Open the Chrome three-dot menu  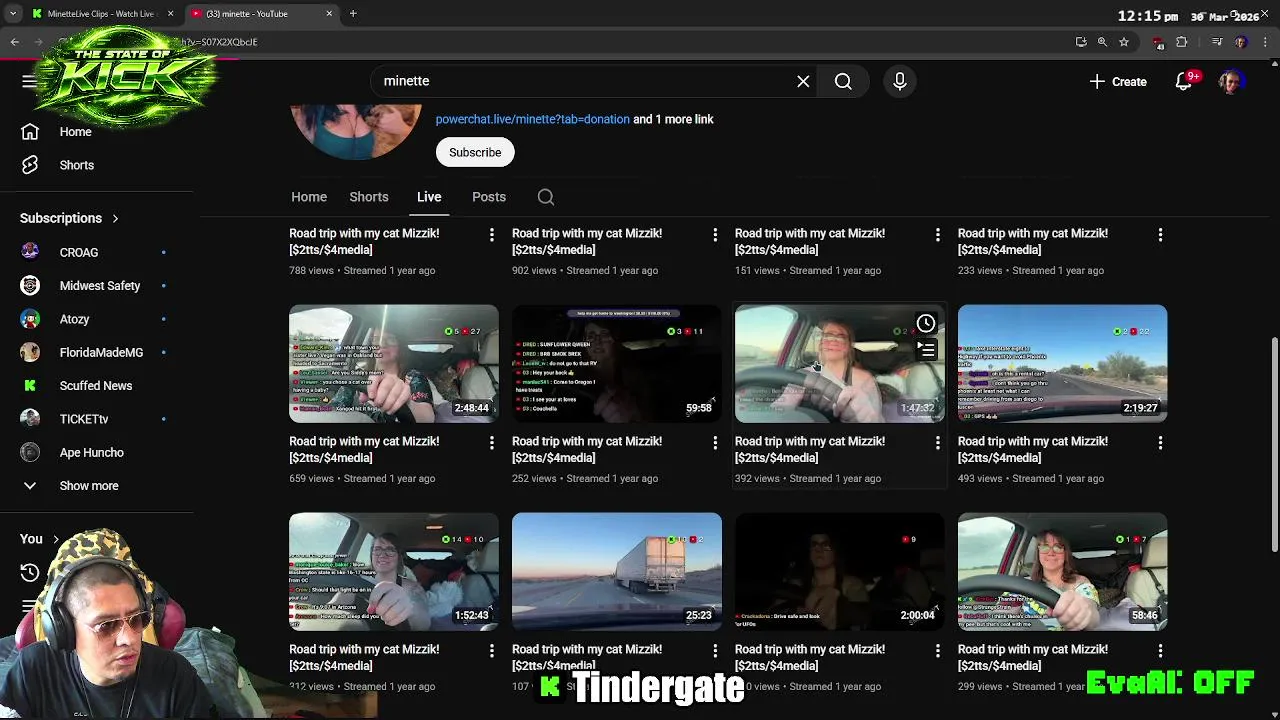(x=1265, y=42)
